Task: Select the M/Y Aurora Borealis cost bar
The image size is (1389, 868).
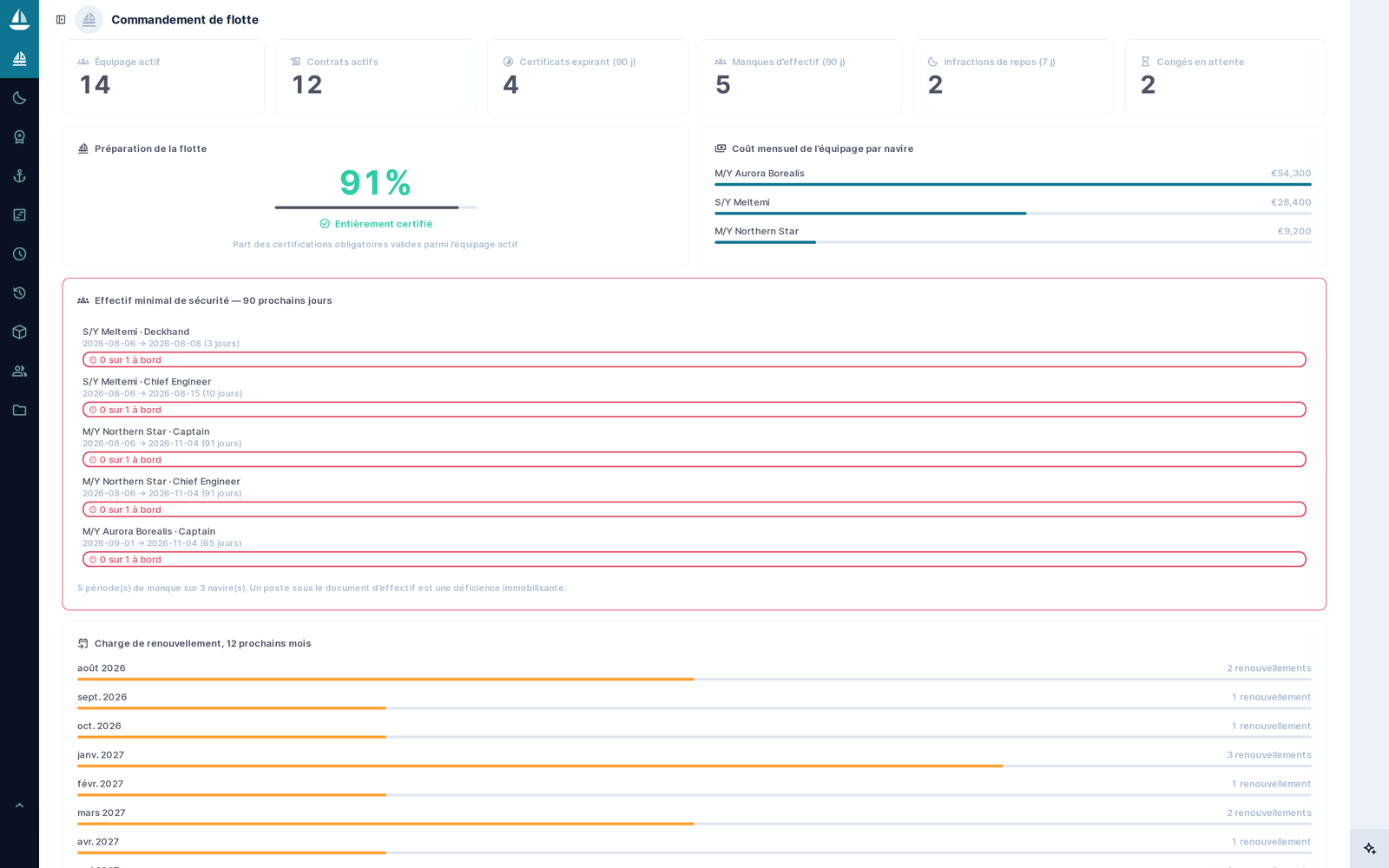Action: pyautogui.click(x=1013, y=178)
